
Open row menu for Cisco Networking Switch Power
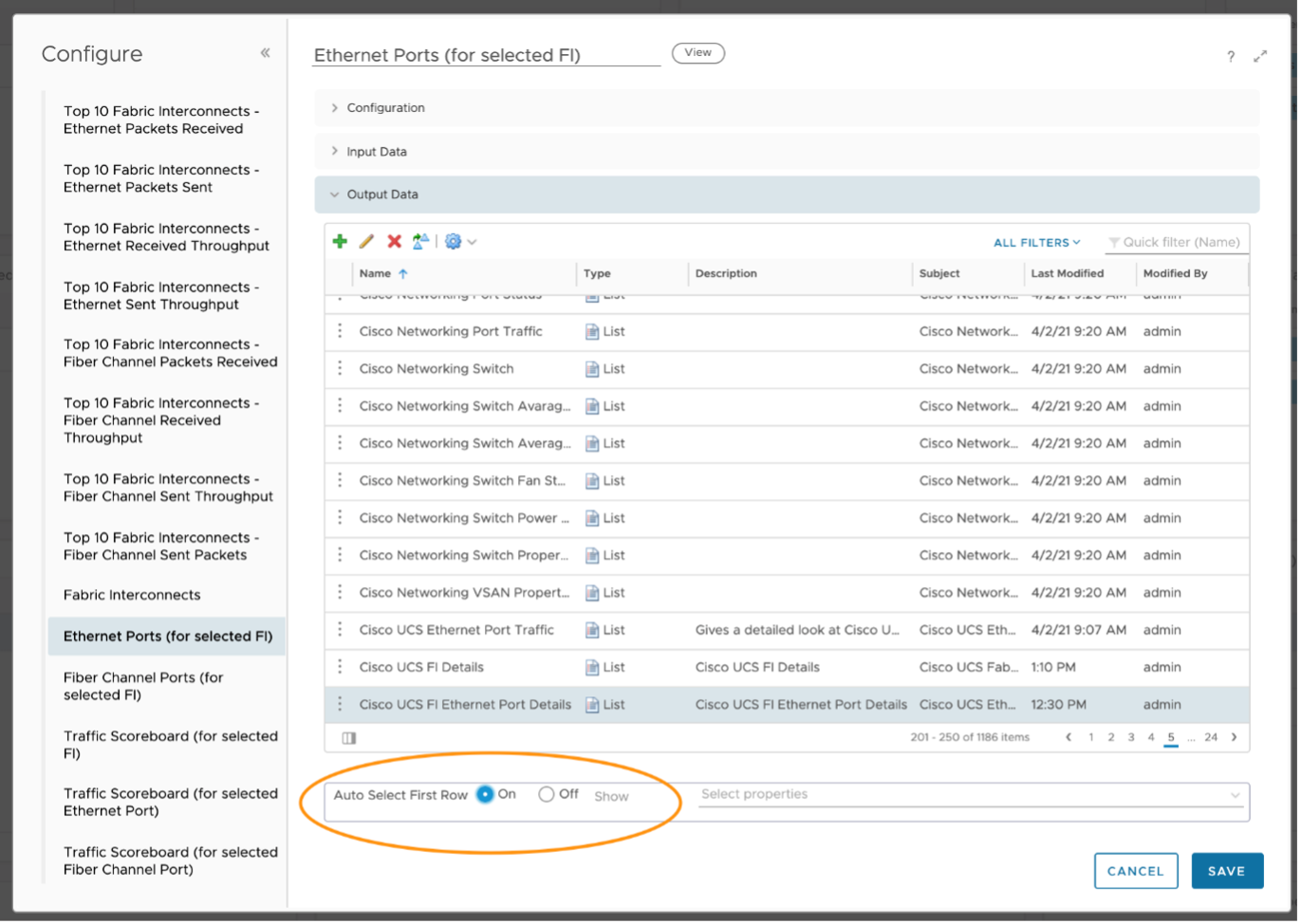coord(340,518)
